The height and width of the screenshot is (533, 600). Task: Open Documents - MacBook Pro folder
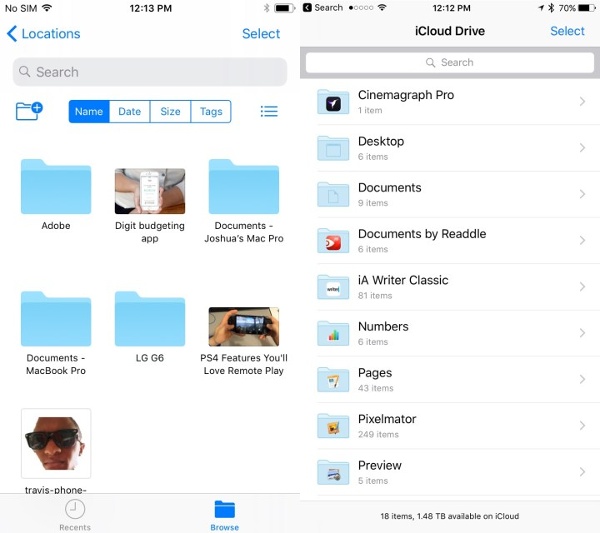click(x=56, y=319)
